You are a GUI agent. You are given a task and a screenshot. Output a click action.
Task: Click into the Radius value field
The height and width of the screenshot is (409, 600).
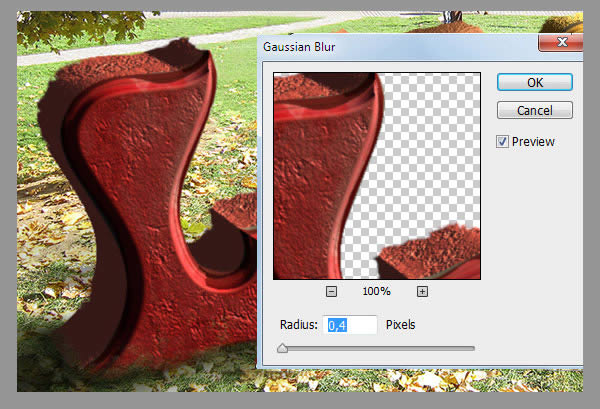pos(351,325)
